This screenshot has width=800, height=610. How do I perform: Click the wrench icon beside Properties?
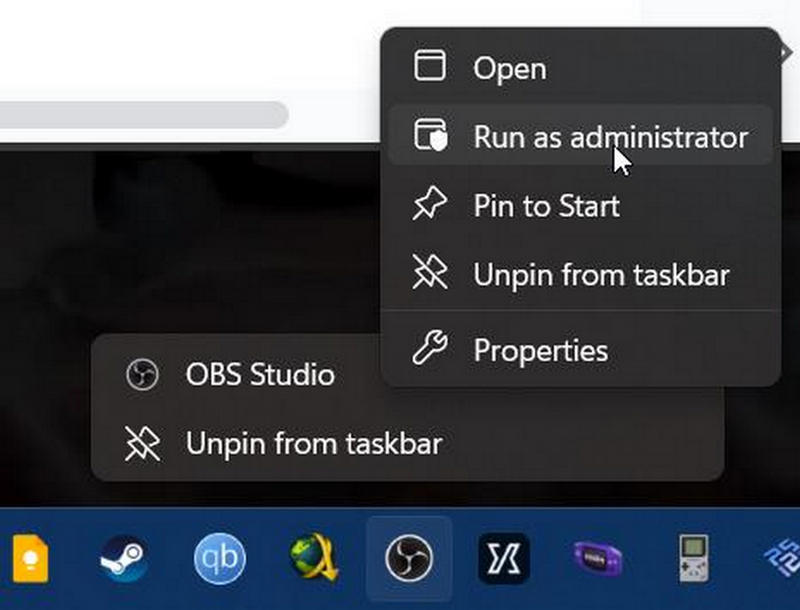(x=430, y=347)
